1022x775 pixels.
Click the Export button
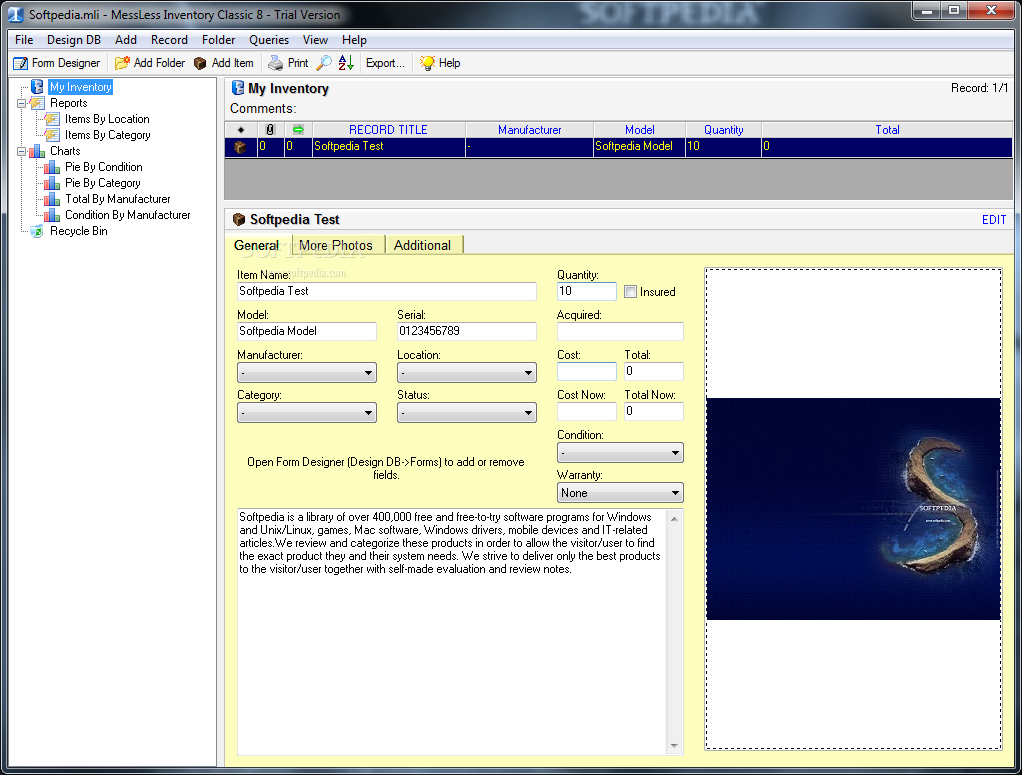[x=385, y=63]
